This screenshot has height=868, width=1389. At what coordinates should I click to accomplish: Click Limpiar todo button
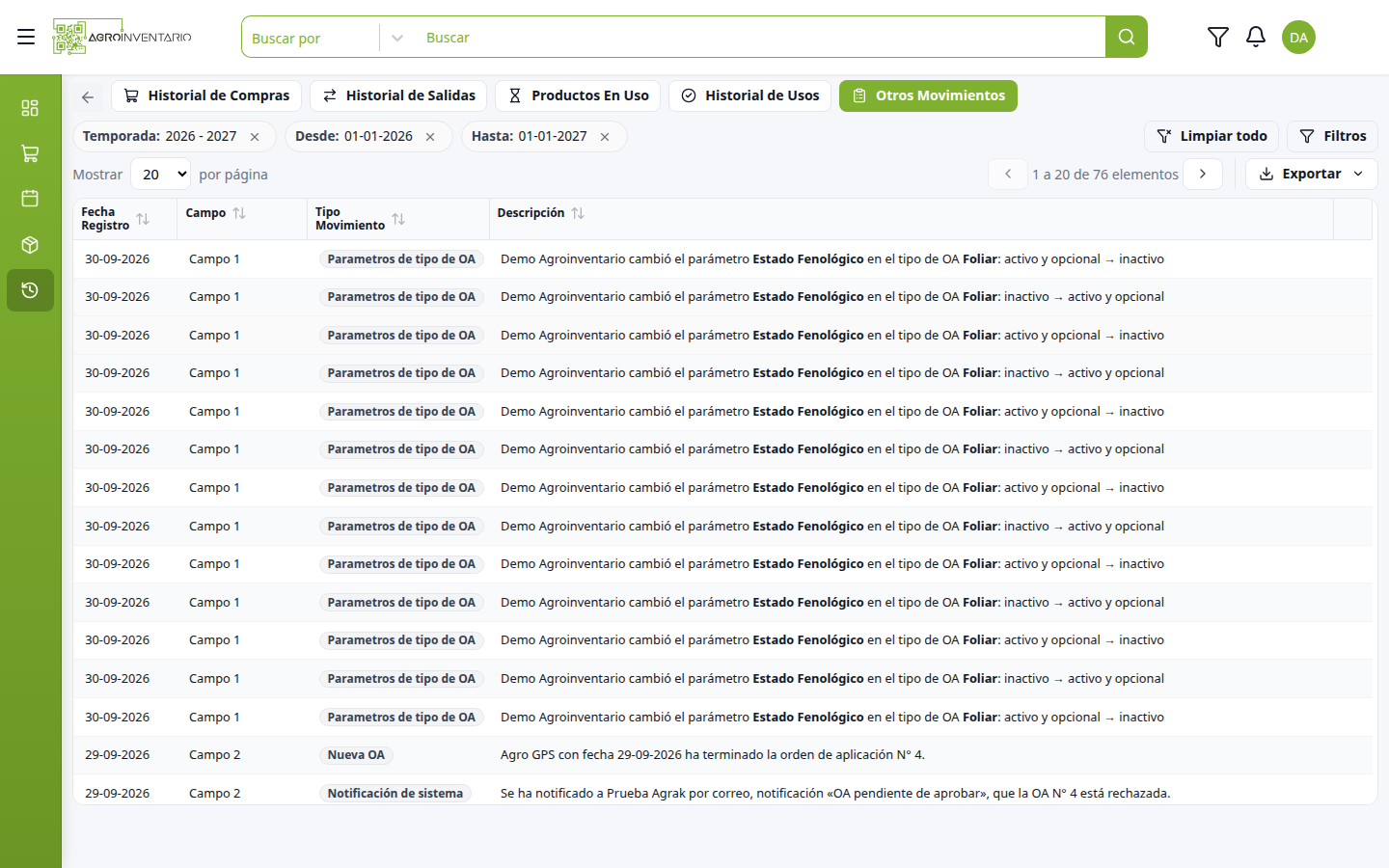(1212, 136)
